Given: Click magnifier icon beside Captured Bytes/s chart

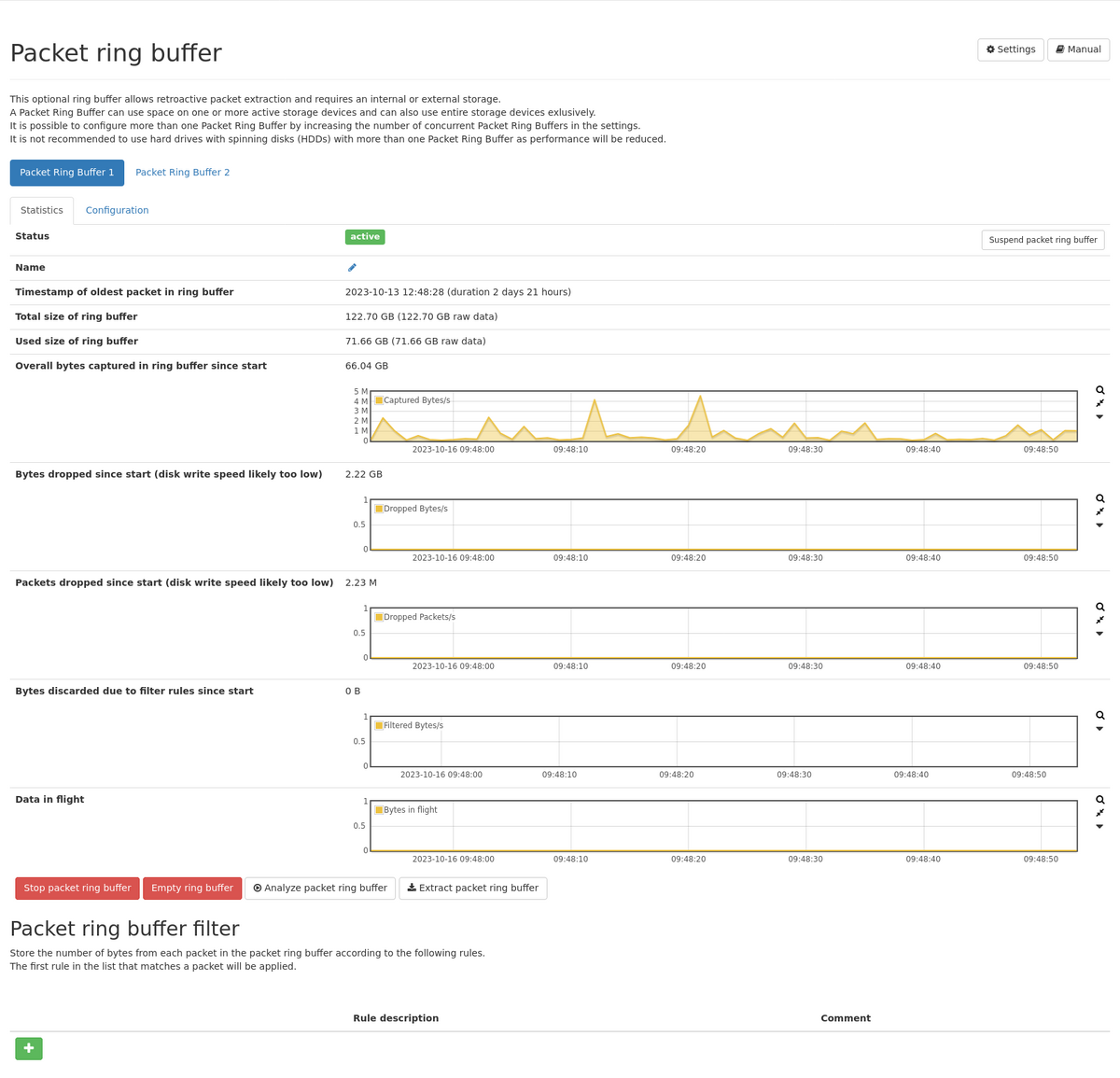Looking at the screenshot, I should (1099, 390).
